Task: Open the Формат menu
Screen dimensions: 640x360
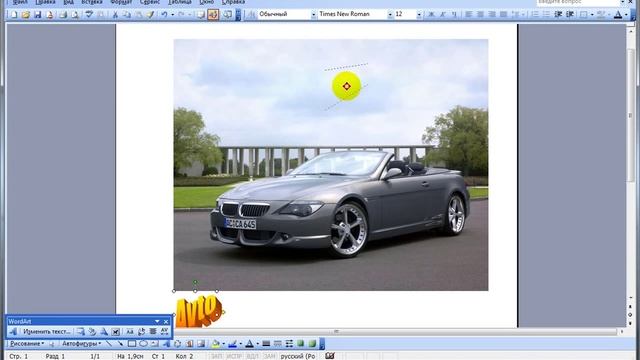Action: [121, 2]
